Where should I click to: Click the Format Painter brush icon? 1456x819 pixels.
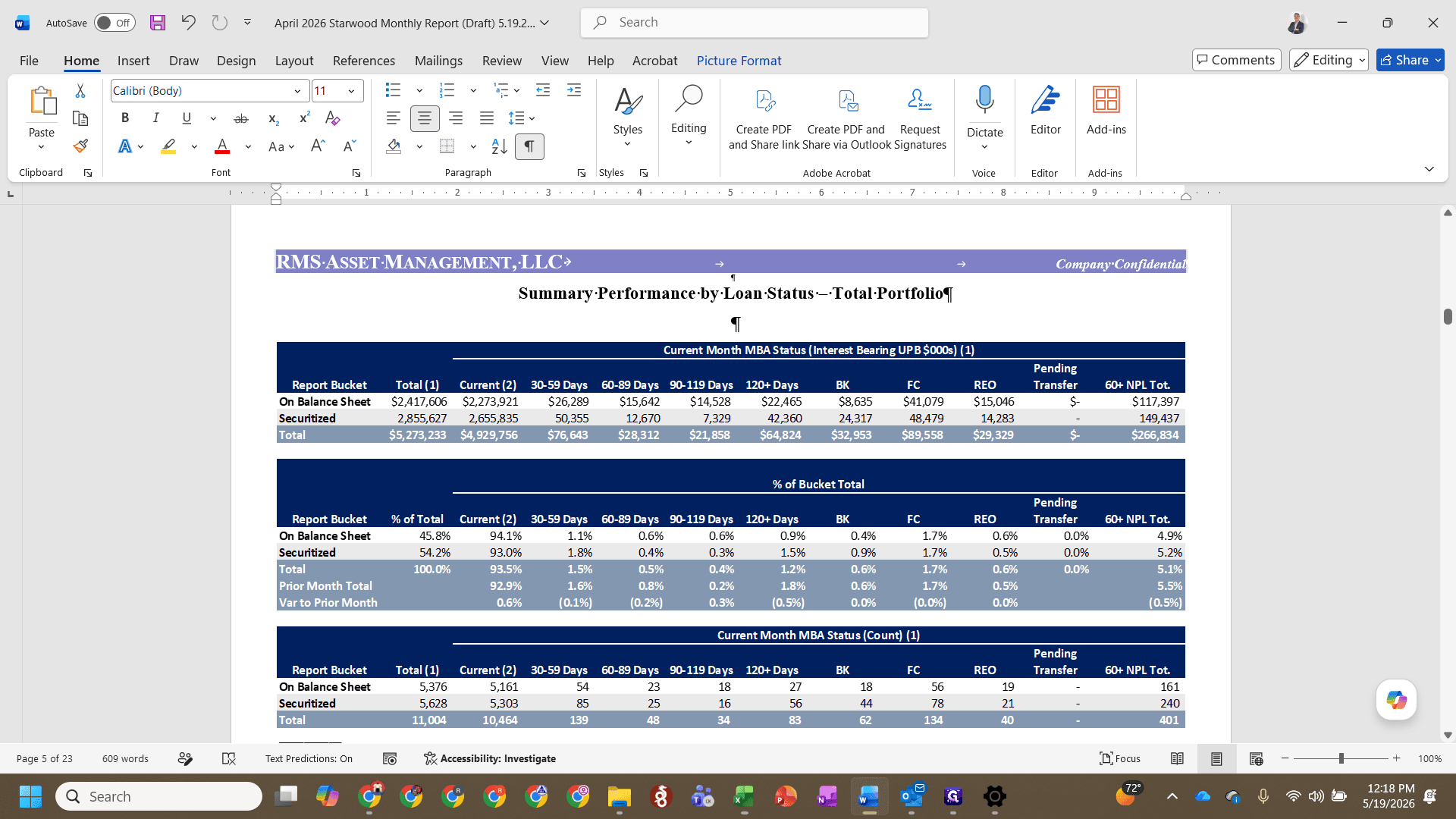[x=80, y=146]
